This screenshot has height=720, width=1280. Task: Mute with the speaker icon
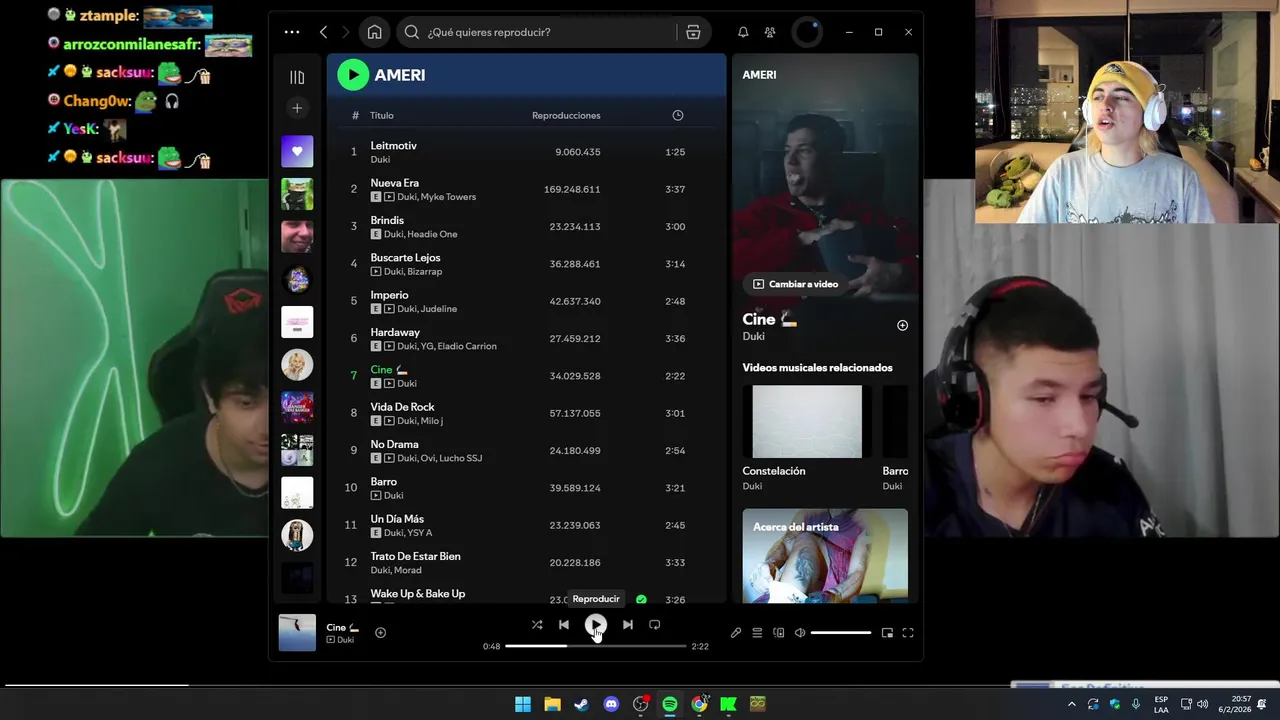tap(800, 633)
